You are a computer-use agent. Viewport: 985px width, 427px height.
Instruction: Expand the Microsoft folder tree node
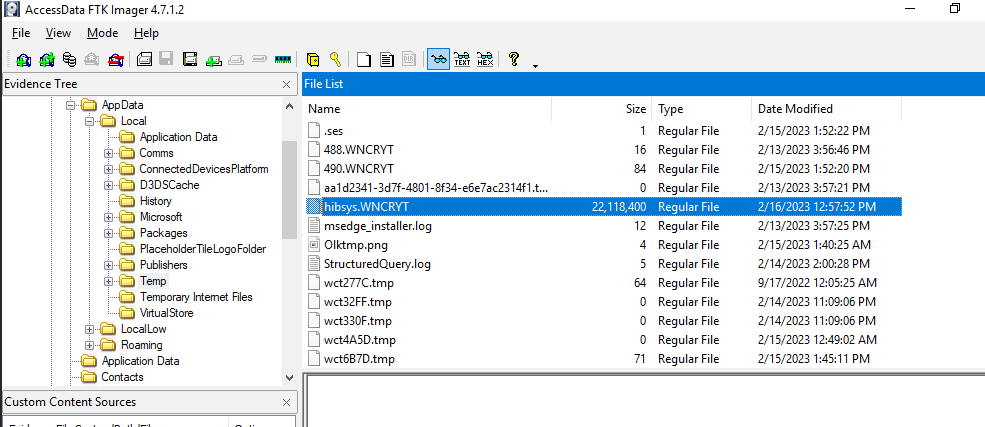click(x=109, y=217)
